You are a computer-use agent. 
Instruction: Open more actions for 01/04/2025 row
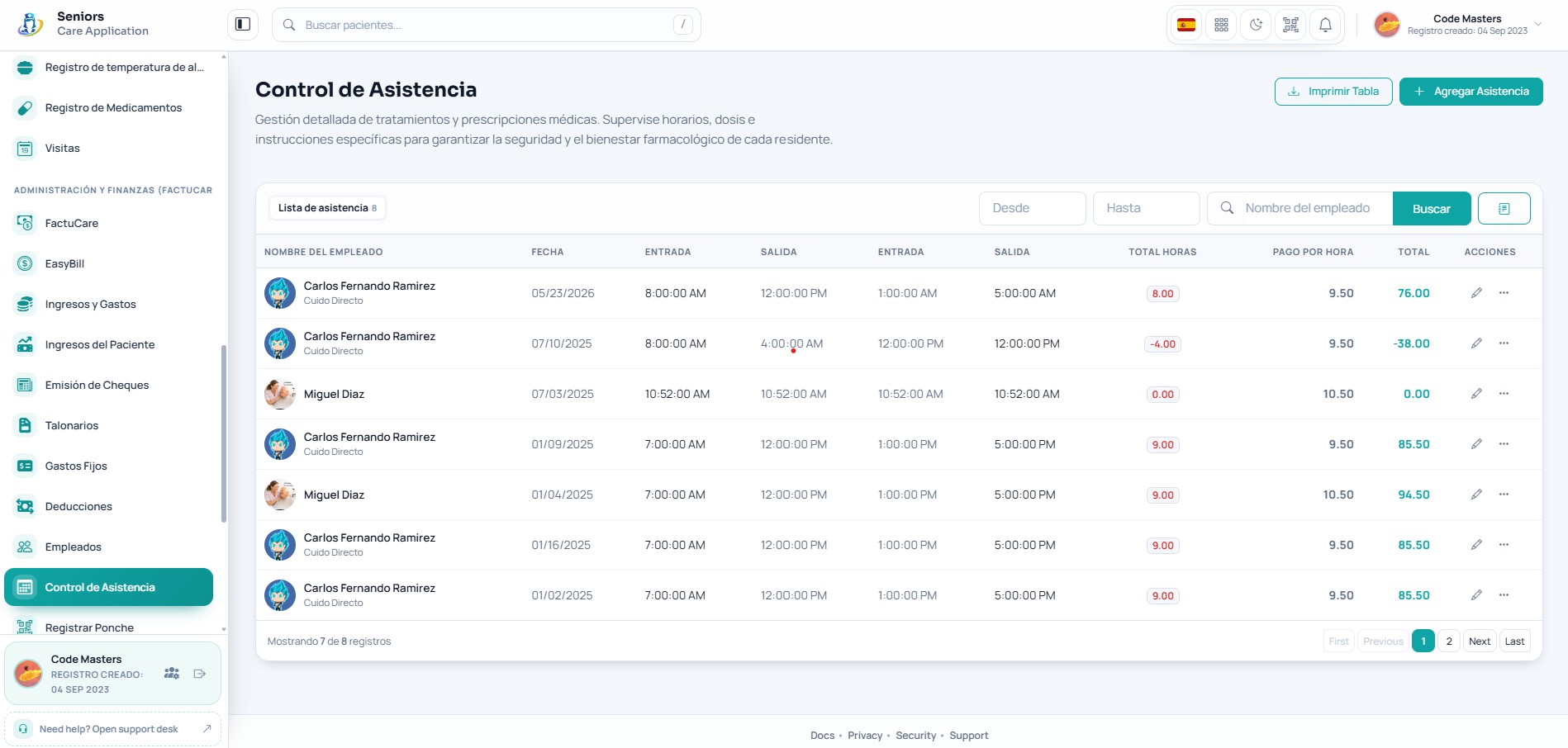[x=1504, y=495]
